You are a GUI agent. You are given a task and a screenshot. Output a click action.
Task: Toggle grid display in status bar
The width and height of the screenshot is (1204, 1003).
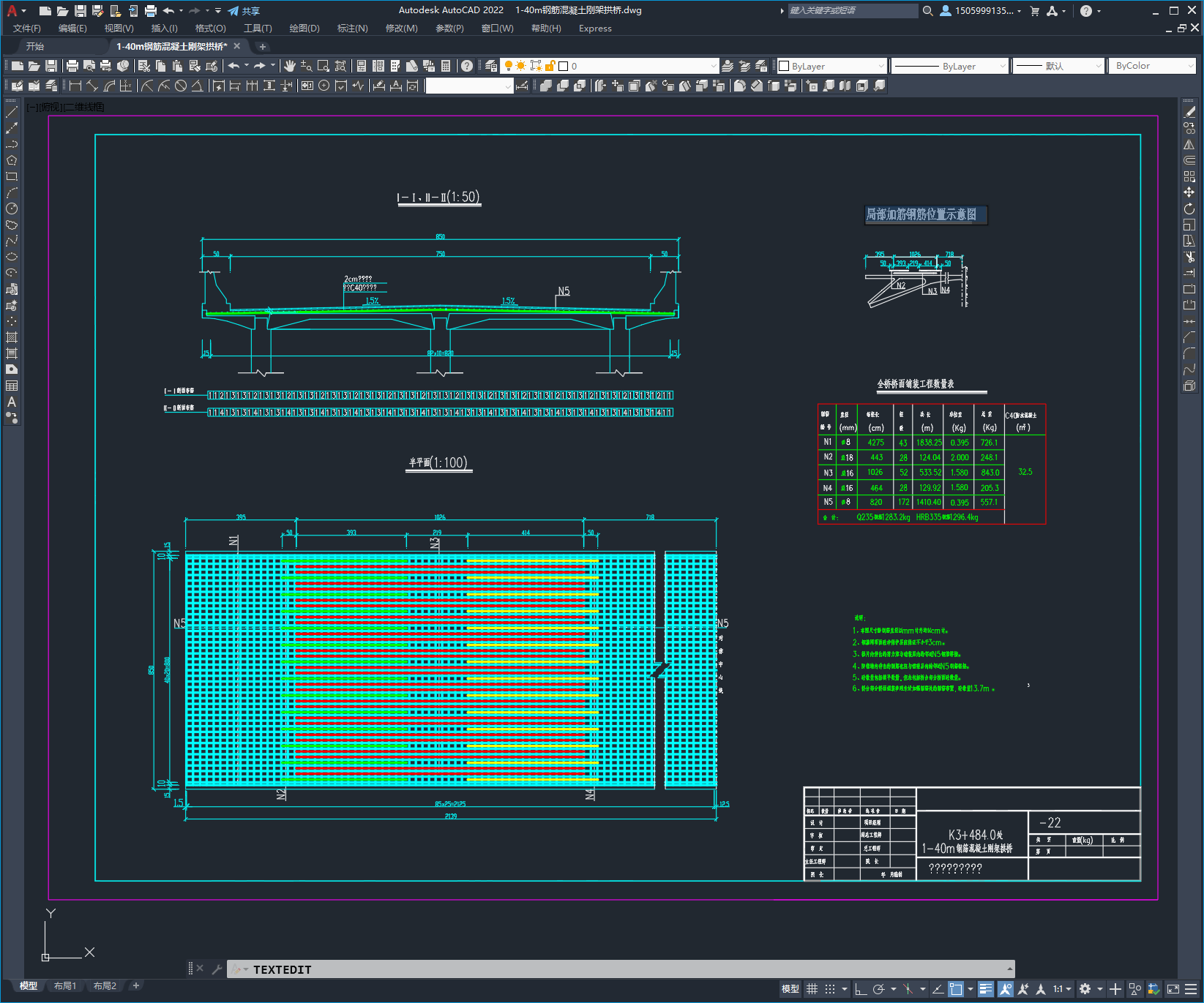point(812,989)
